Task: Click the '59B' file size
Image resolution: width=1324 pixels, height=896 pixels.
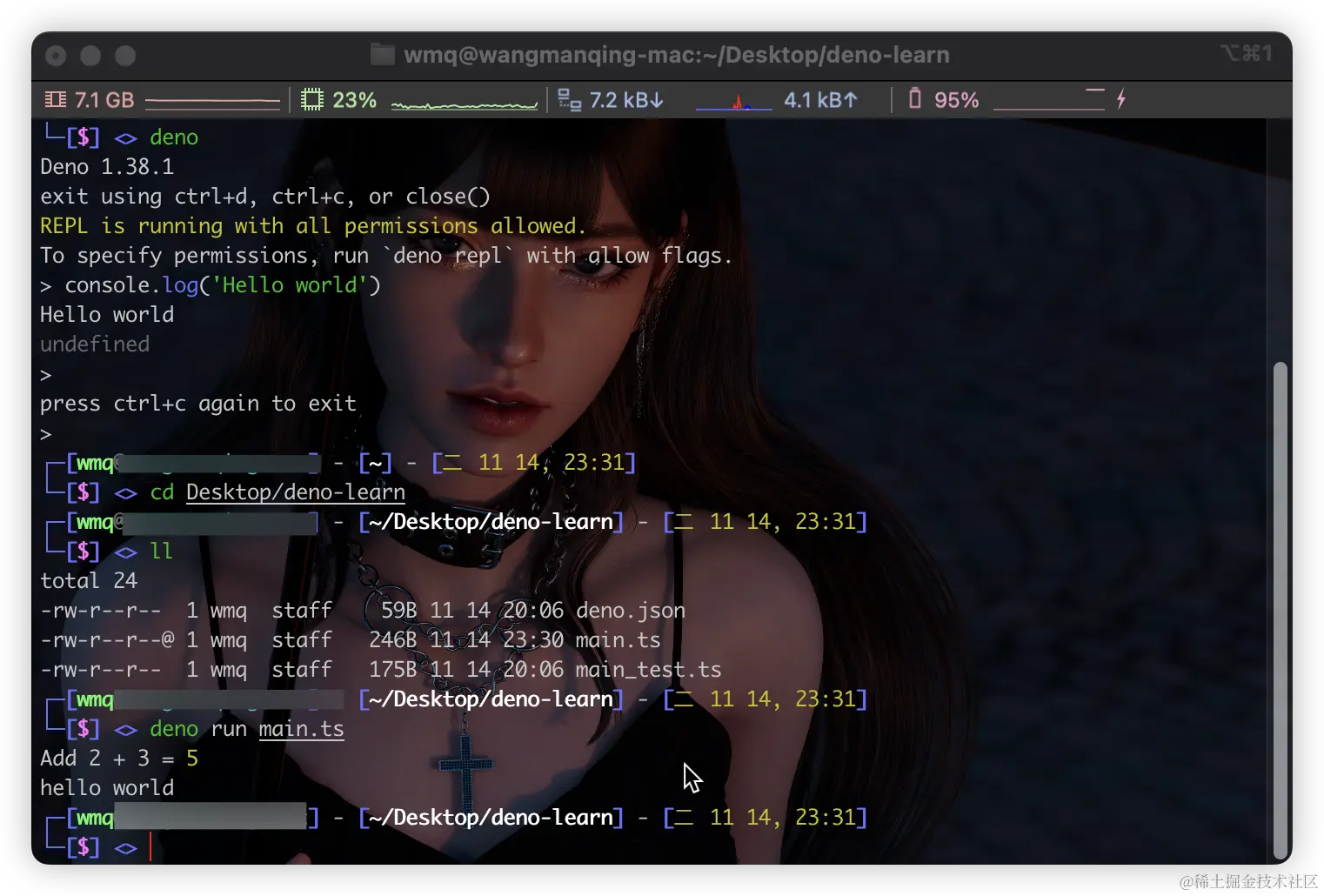Action: click(x=399, y=611)
